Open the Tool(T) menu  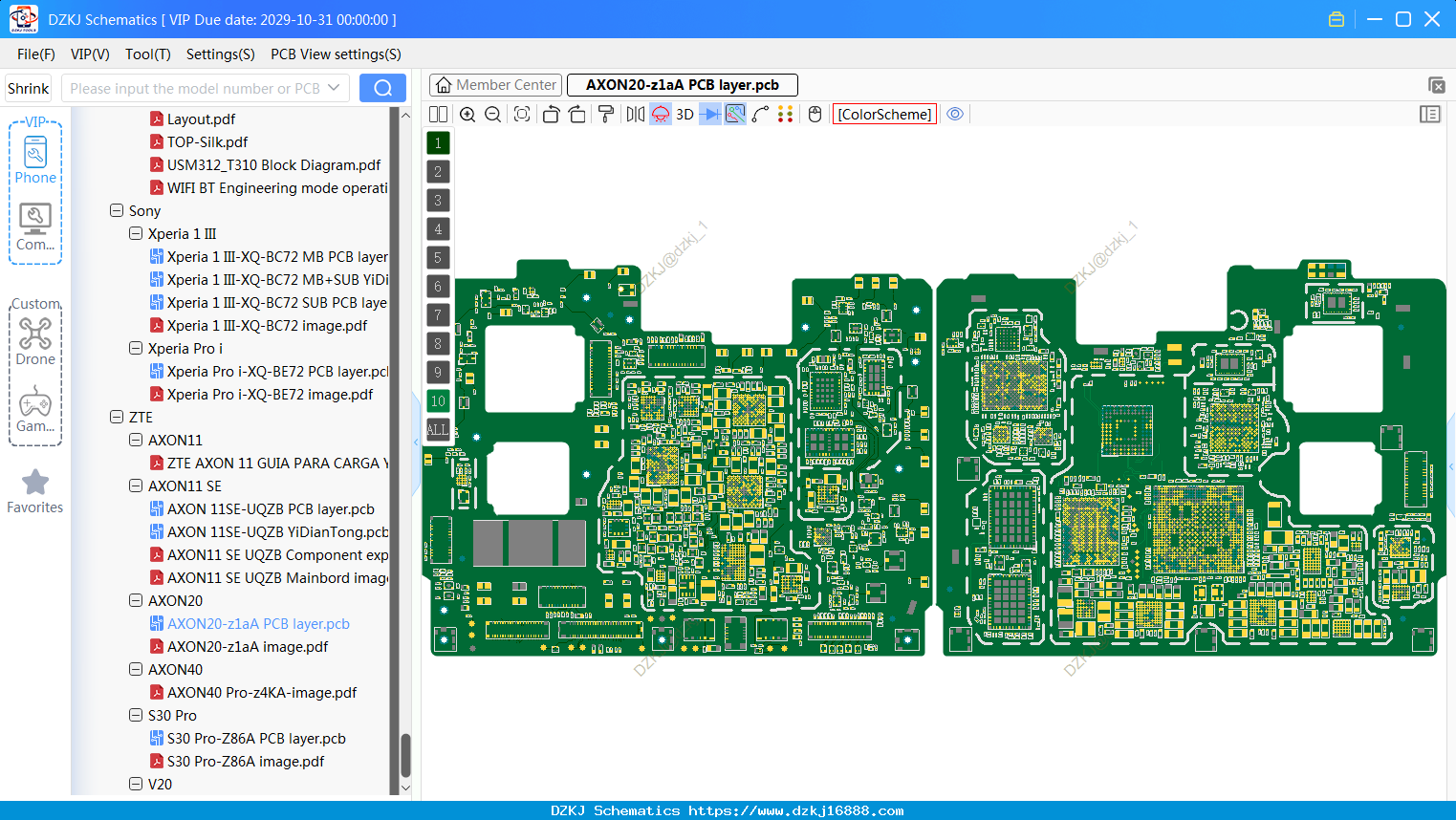tap(148, 54)
